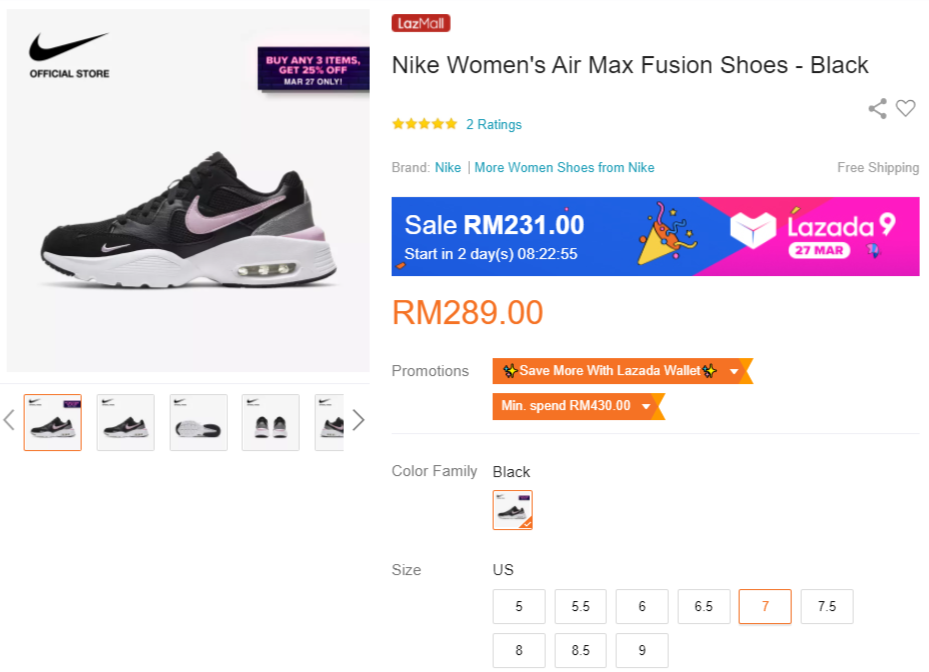Select US size 8.5

pyautogui.click(x=580, y=650)
